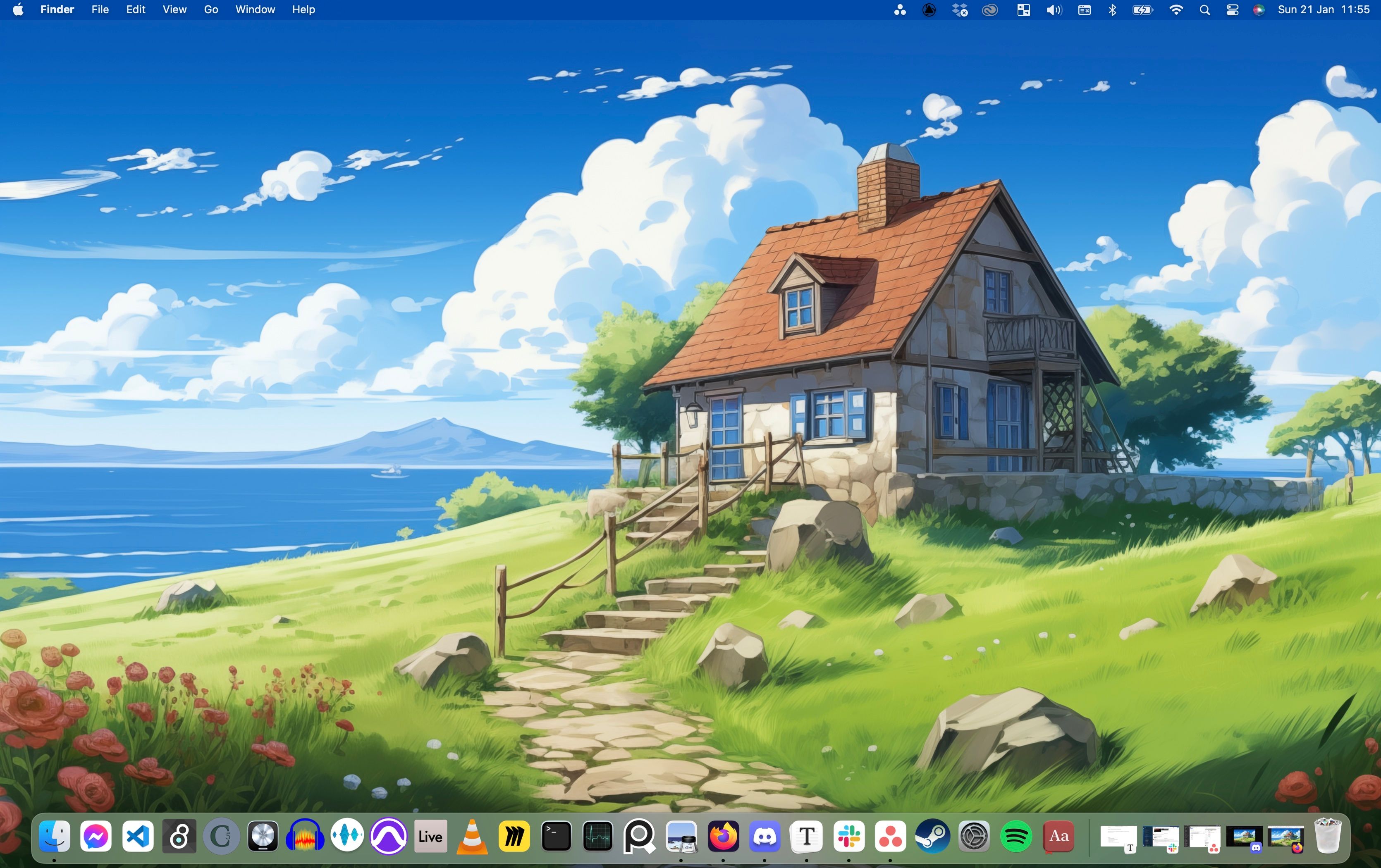Toggle Wi-Fi from the menu bar
This screenshot has height=868, width=1381.
click(x=1176, y=9)
